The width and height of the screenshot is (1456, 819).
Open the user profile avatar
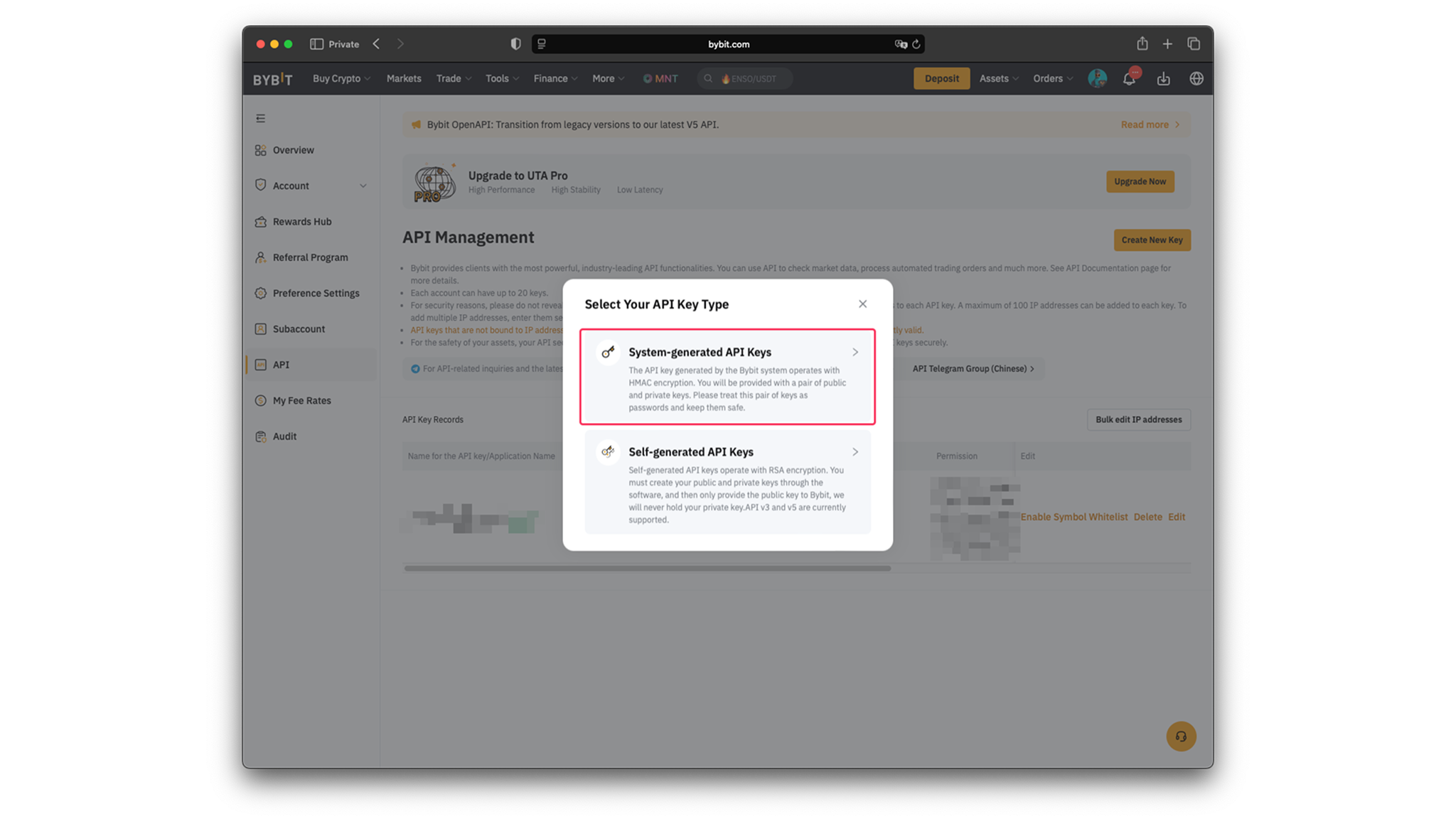pyautogui.click(x=1097, y=78)
